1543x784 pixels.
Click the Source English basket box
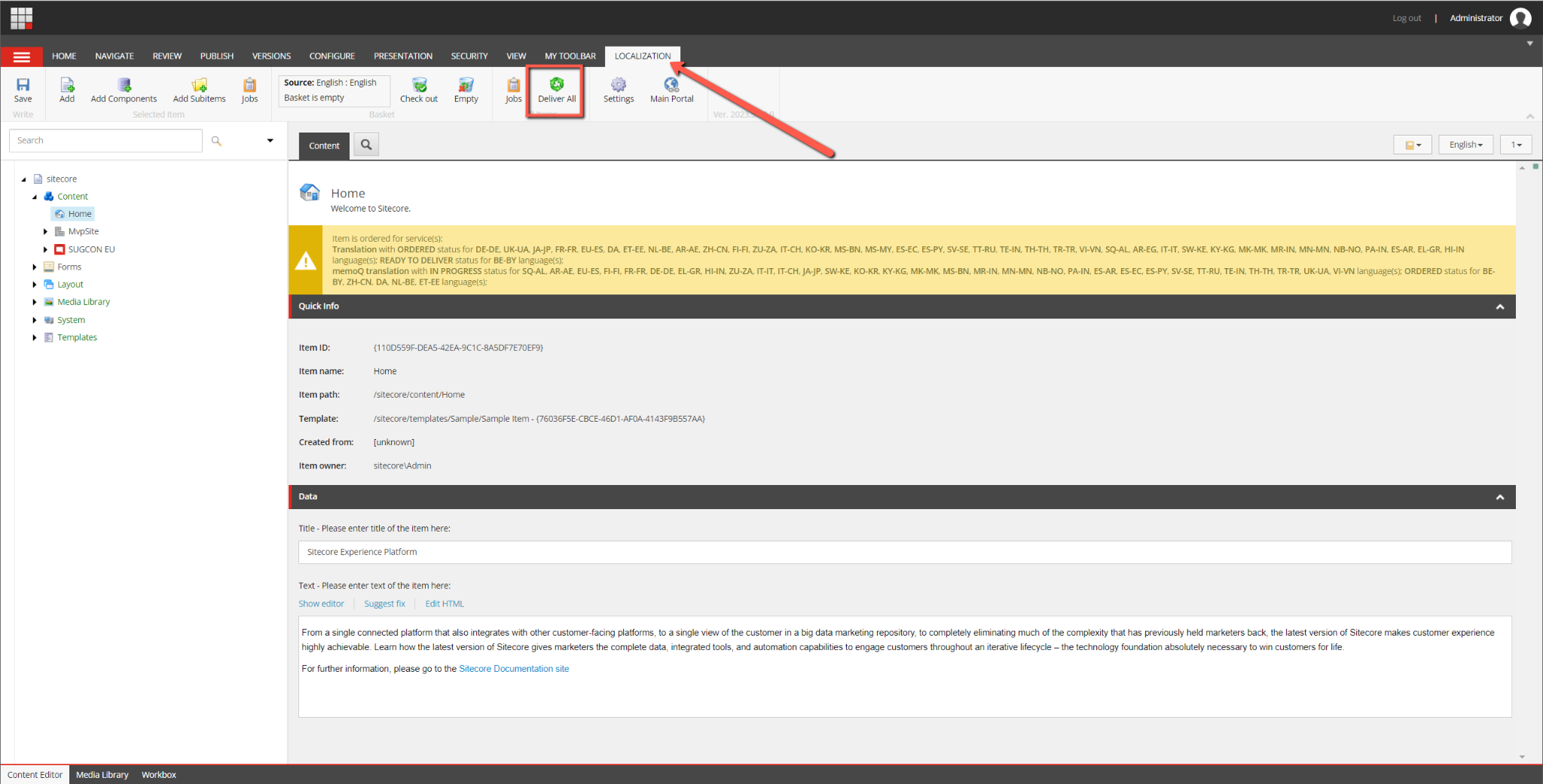point(334,90)
